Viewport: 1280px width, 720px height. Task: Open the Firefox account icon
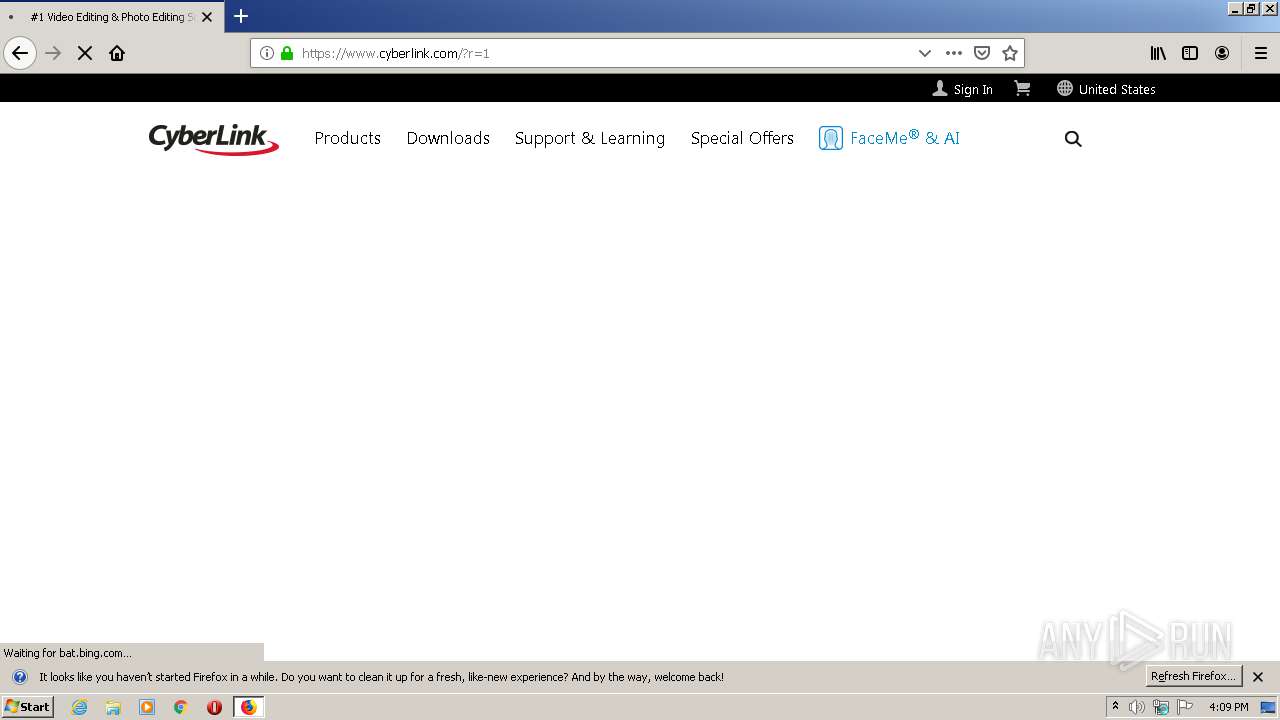coord(1222,53)
